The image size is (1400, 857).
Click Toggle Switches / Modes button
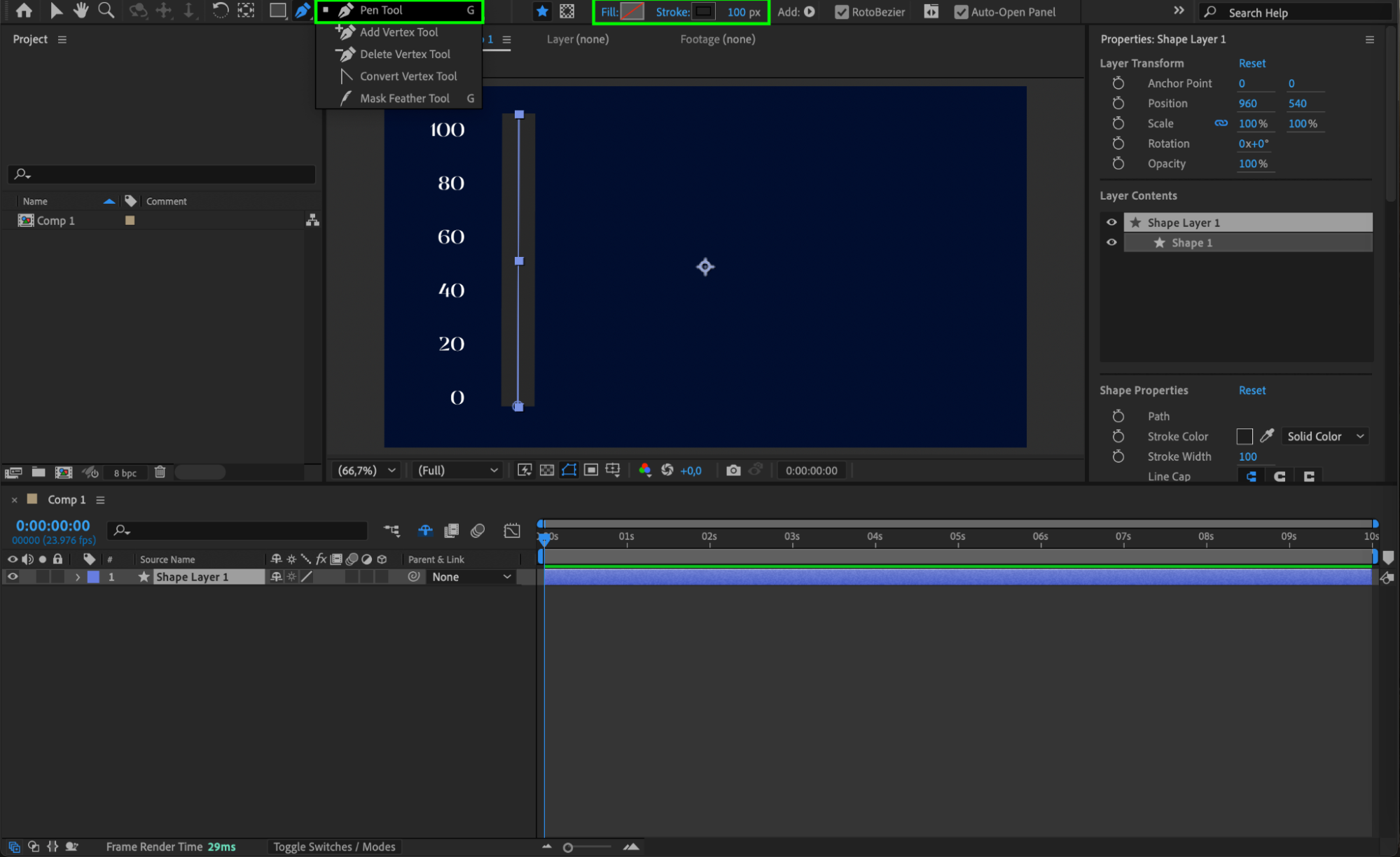click(334, 846)
